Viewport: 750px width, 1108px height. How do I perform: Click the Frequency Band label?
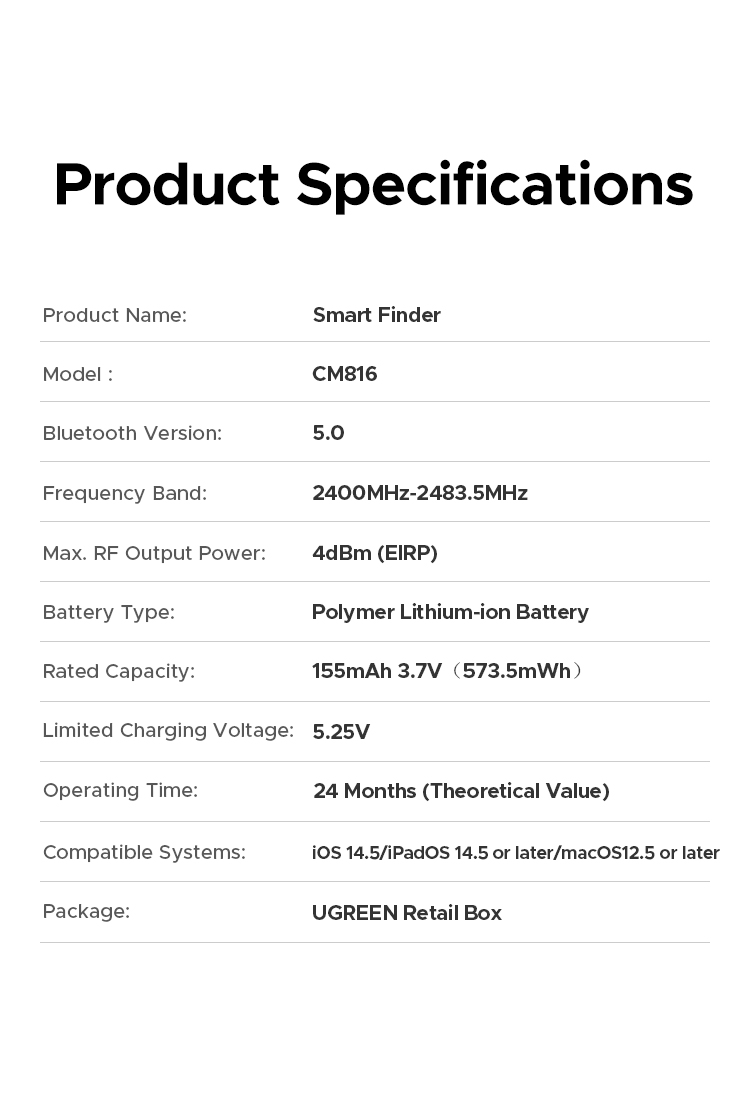click(x=124, y=493)
